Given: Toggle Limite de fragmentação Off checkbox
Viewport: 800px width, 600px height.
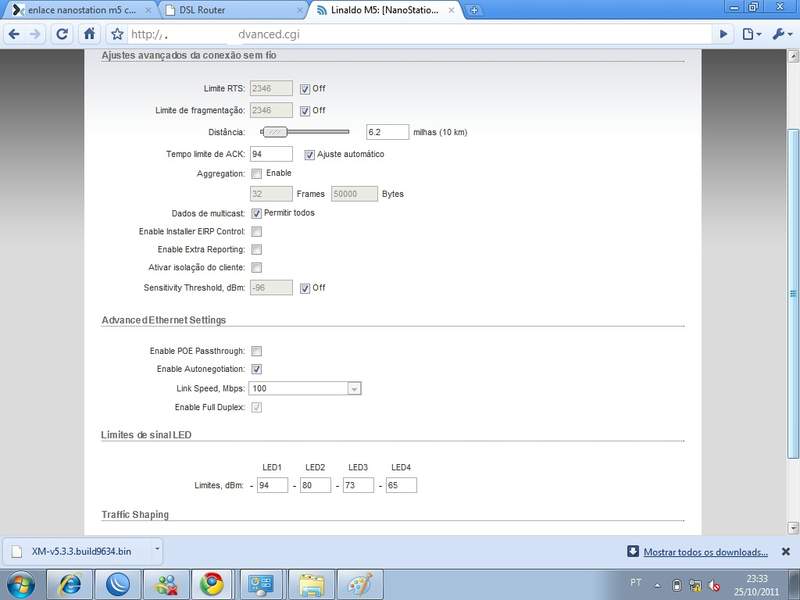Looking at the screenshot, I should click(x=305, y=111).
